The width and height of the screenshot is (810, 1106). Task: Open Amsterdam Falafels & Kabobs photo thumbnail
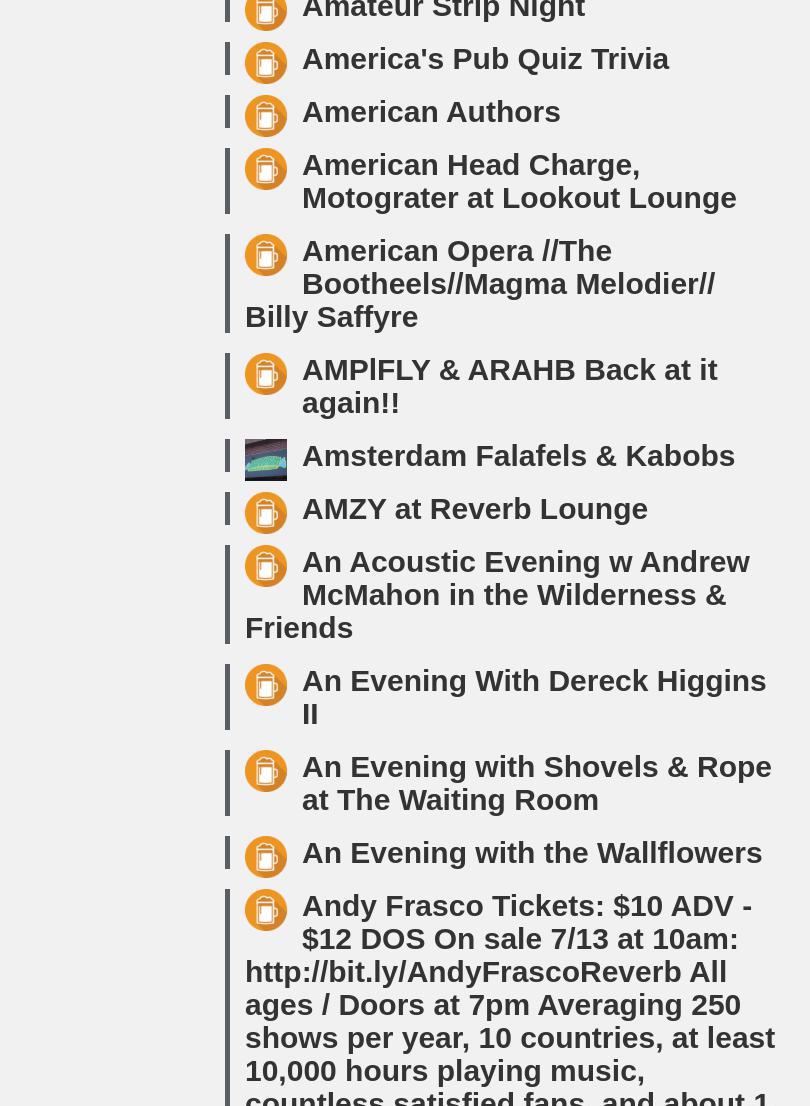(x=266, y=460)
